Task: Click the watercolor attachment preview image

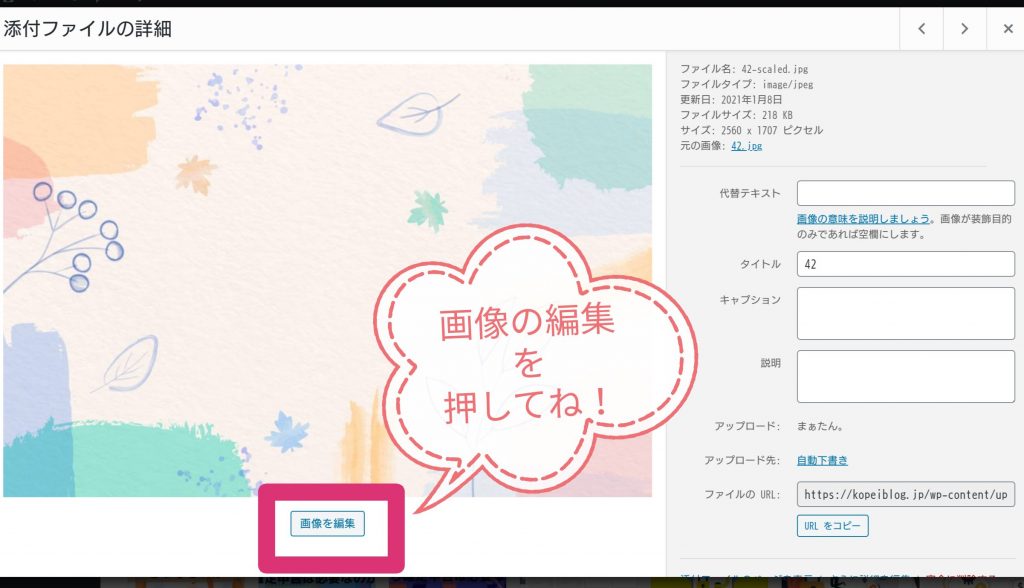Action: 327,280
